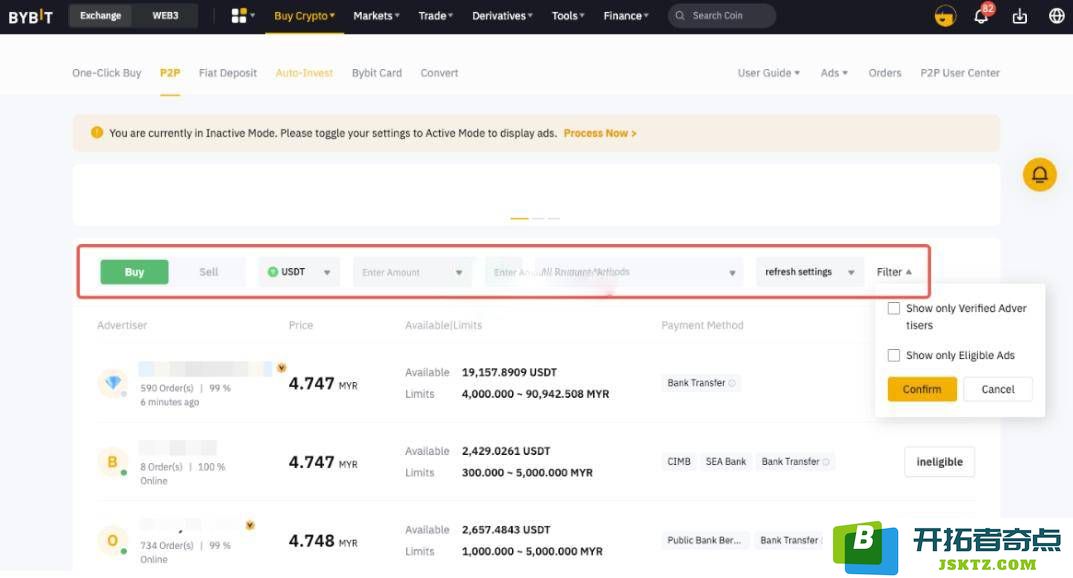Expand the Ads dropdown
1073x578 pixels.
click(834, 73)
